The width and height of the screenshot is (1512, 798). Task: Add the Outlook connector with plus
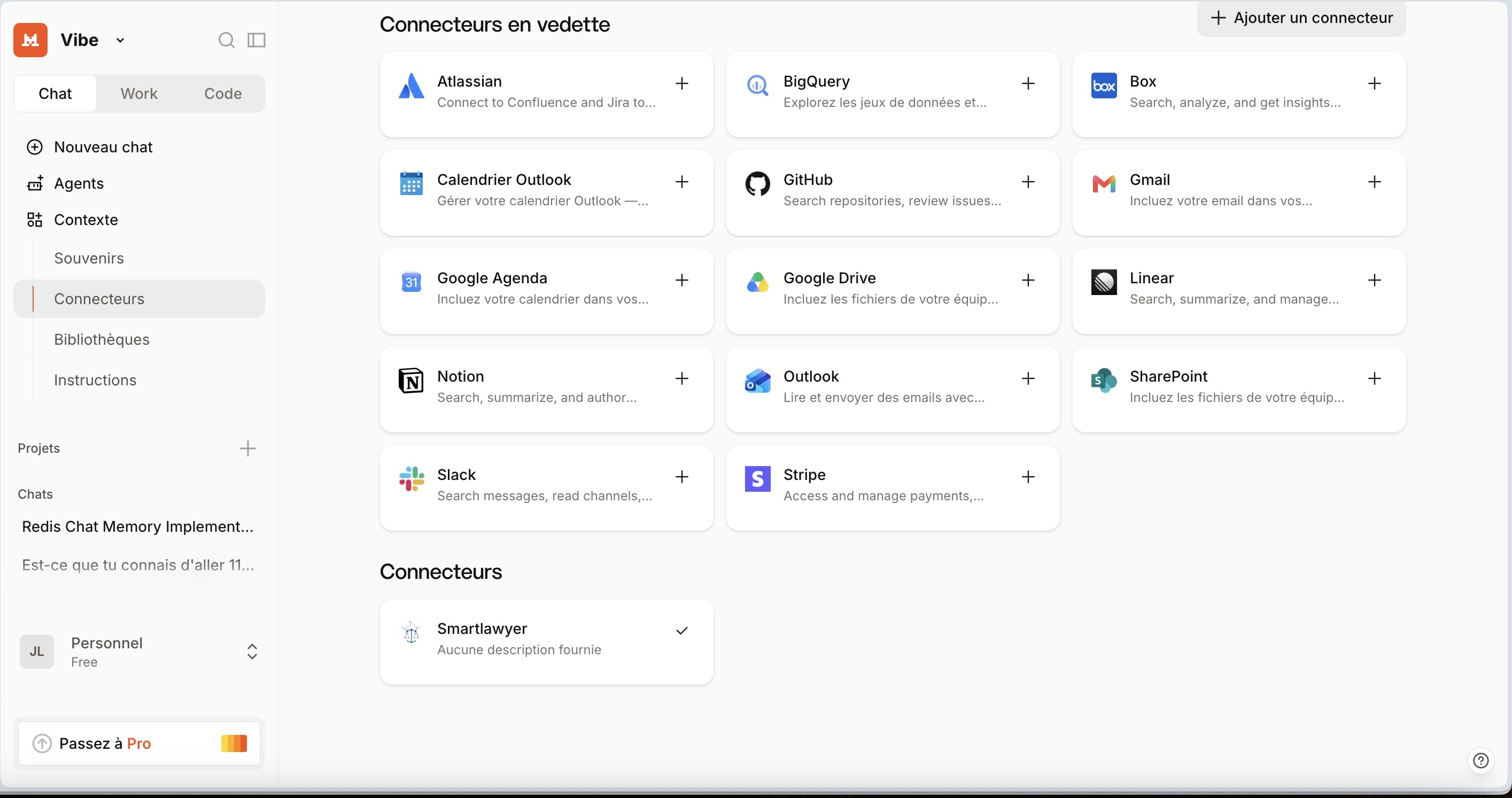click(x=1028, y=379)
